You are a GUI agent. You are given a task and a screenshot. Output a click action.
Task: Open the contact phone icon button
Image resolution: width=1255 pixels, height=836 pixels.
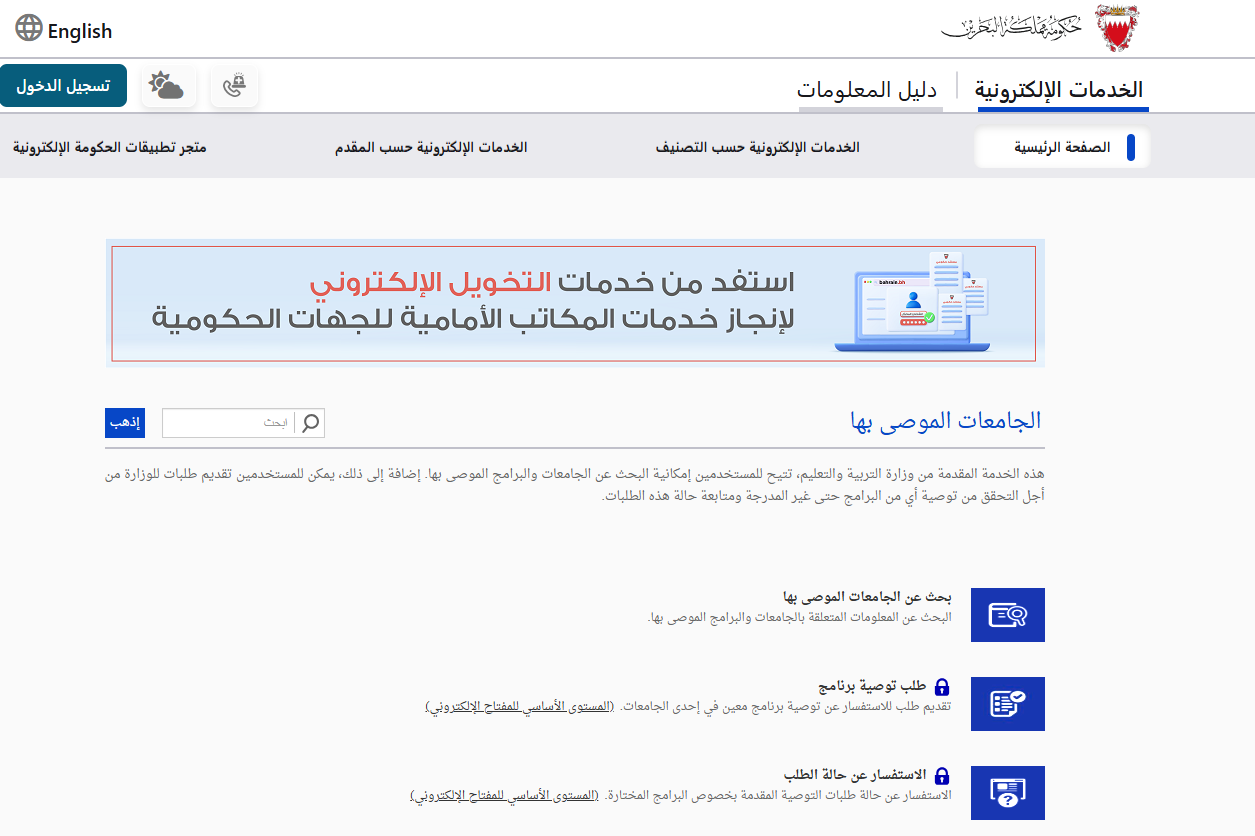click(x=235, y=86)
